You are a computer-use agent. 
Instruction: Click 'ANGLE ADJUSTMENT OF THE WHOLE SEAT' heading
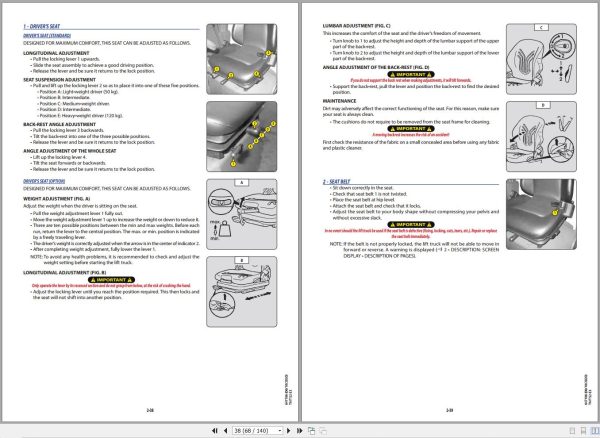point(70,151)
